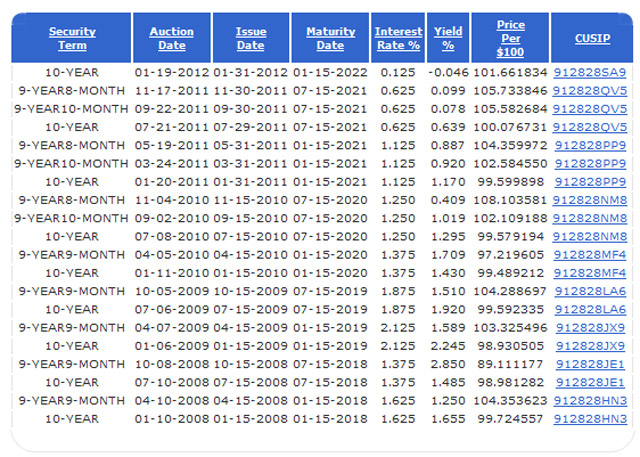Click the CUSIP column header

tap(591, 38)
